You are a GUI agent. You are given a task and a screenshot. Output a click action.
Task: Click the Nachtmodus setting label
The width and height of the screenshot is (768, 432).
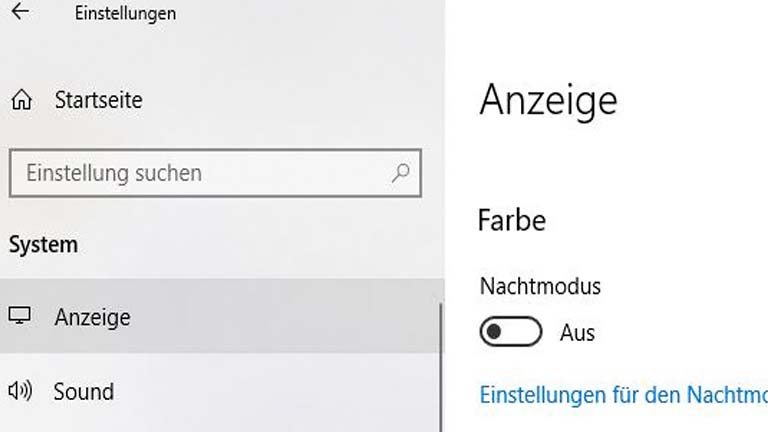(x=540, y=286)
